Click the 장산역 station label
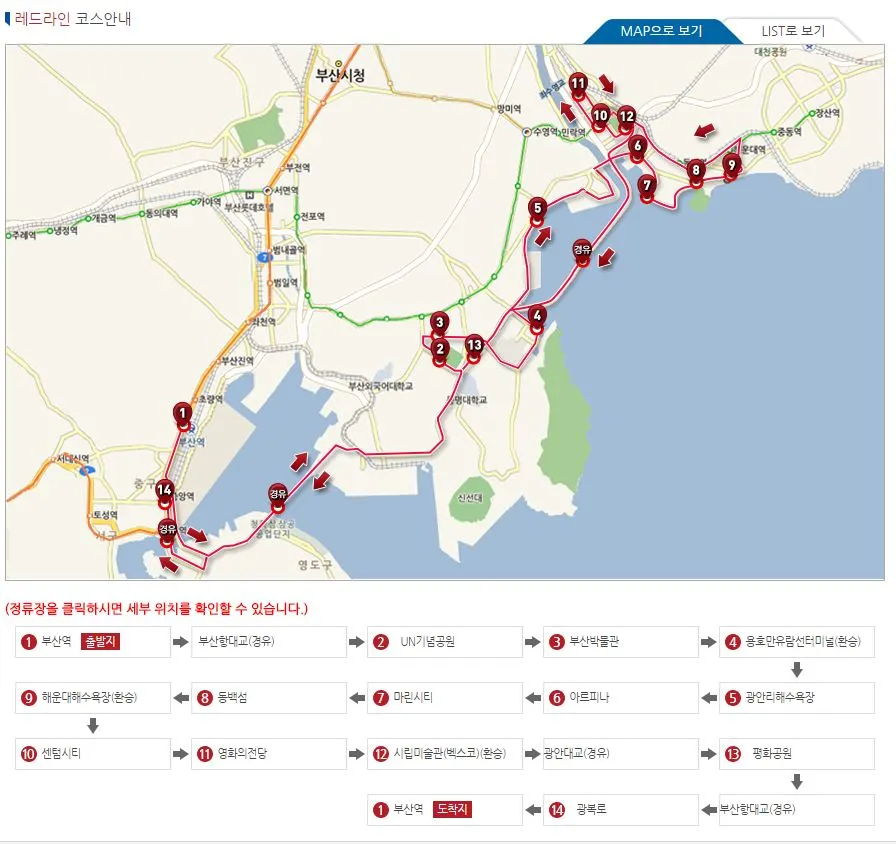The image size is (896, 844). (x=827, y=113)
